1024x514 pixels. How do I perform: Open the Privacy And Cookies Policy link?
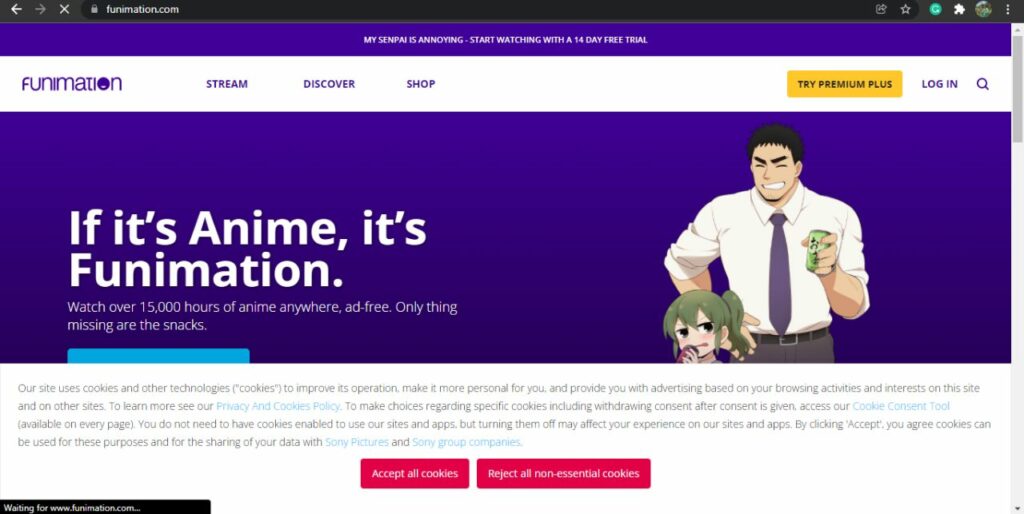pos(278,406)
